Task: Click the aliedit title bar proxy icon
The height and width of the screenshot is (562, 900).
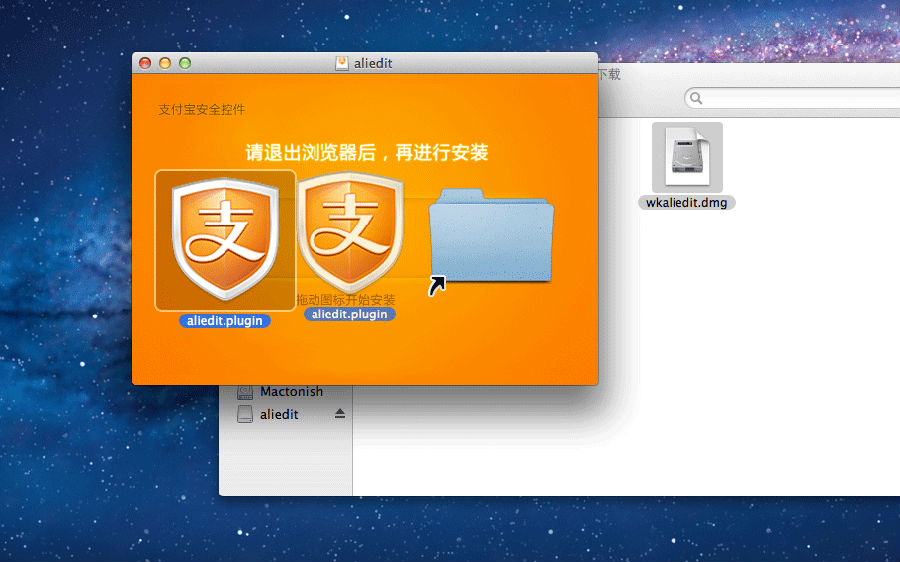Action: [342, 63]
